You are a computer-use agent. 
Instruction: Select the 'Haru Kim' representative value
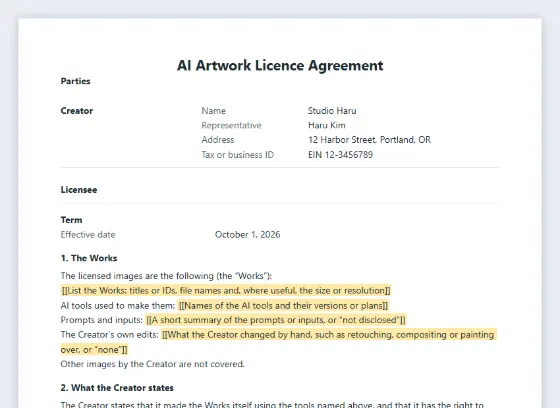tap(327, 125)
